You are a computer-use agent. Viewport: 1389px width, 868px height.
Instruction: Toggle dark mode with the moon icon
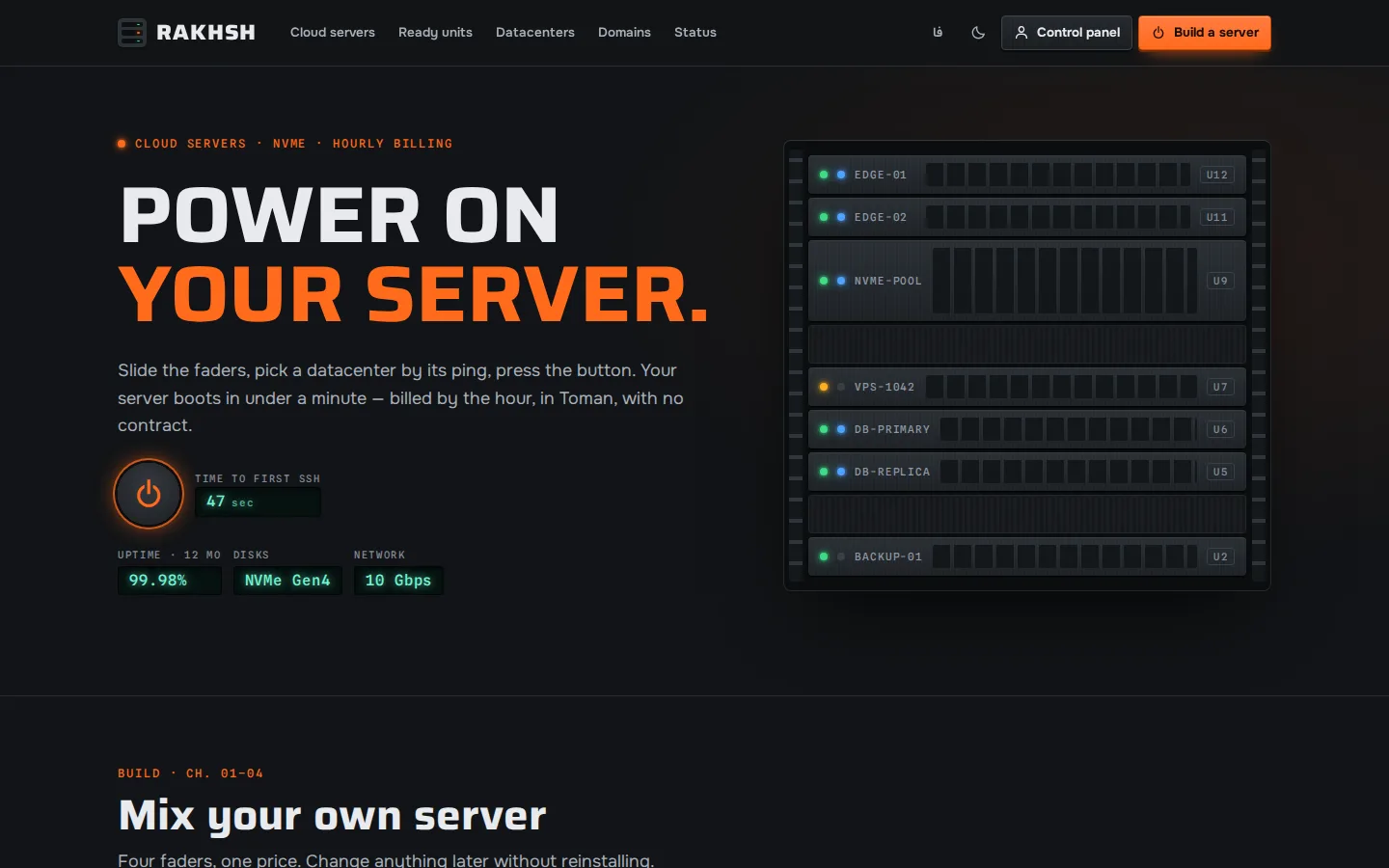tap(978, 33)
